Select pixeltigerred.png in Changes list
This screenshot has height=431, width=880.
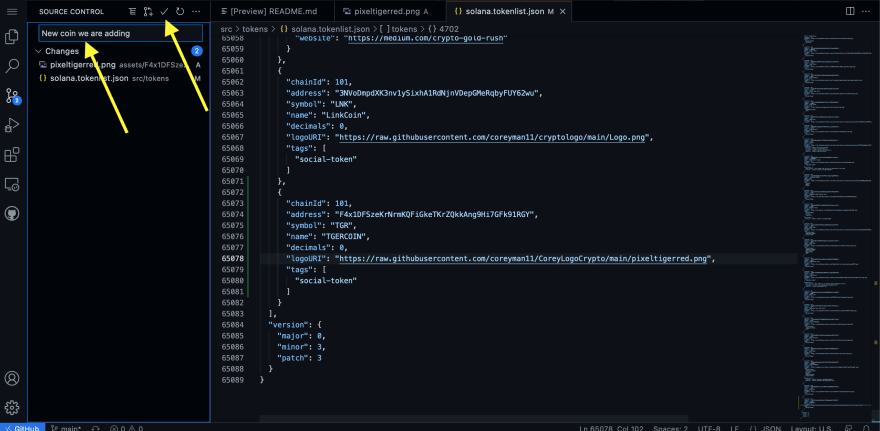click(119, 65)
